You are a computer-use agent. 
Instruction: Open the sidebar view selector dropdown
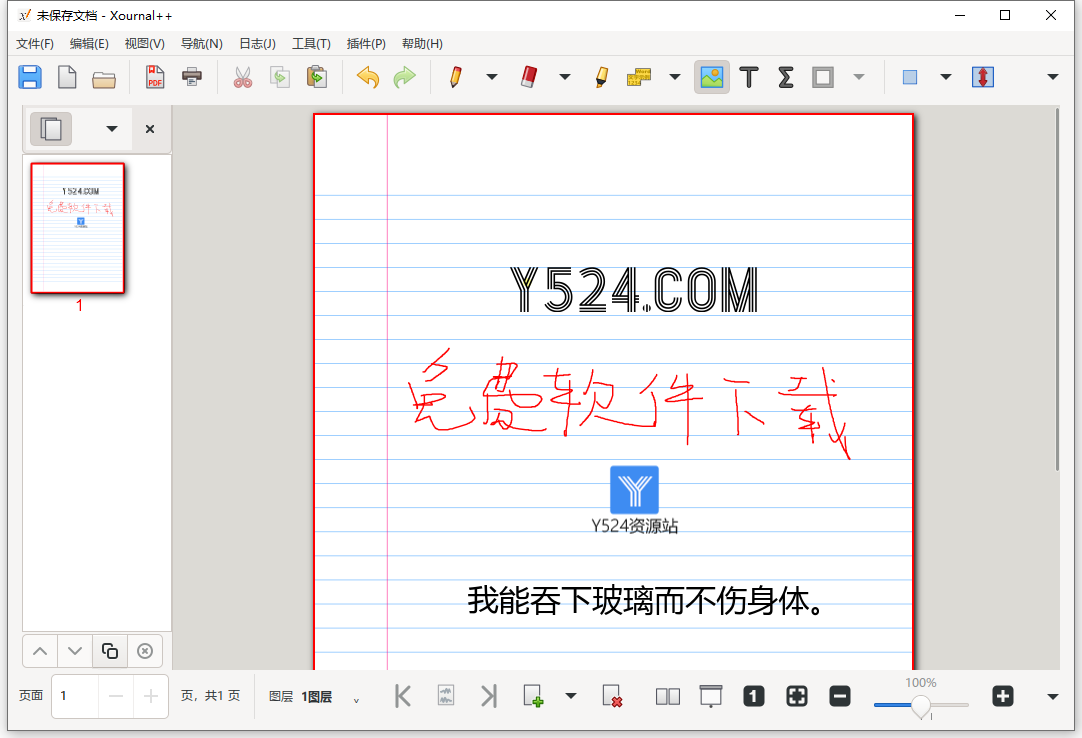point(112,128)
